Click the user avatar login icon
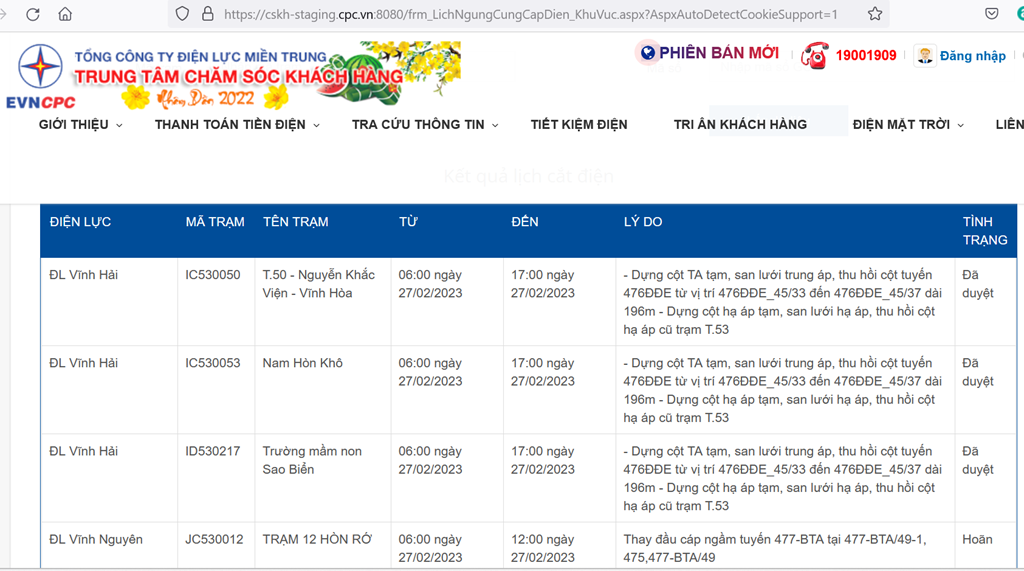 coord(924,55)
